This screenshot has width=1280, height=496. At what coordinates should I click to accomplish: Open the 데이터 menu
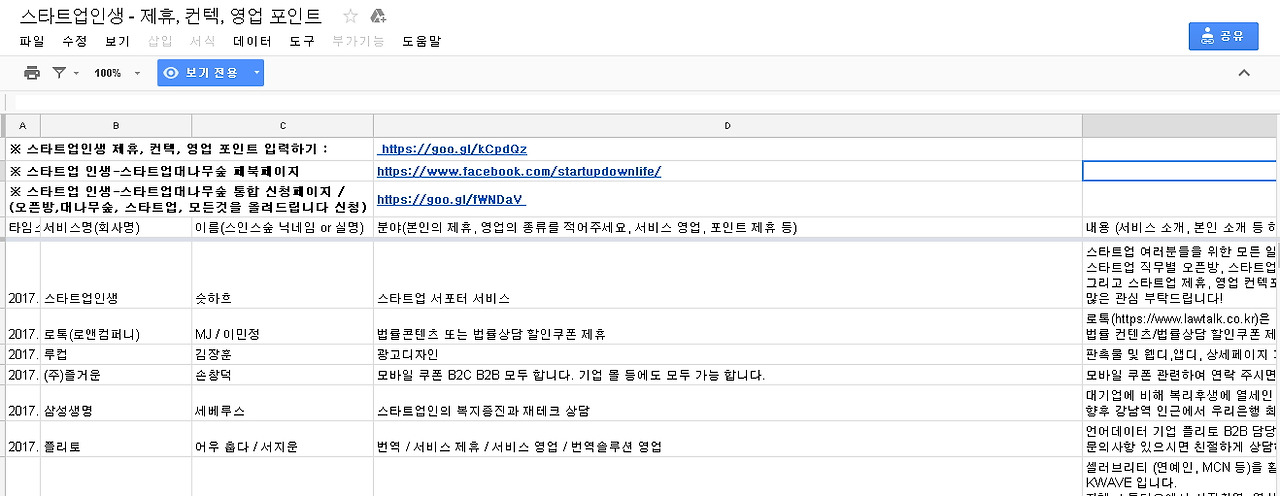click(252, 41)
